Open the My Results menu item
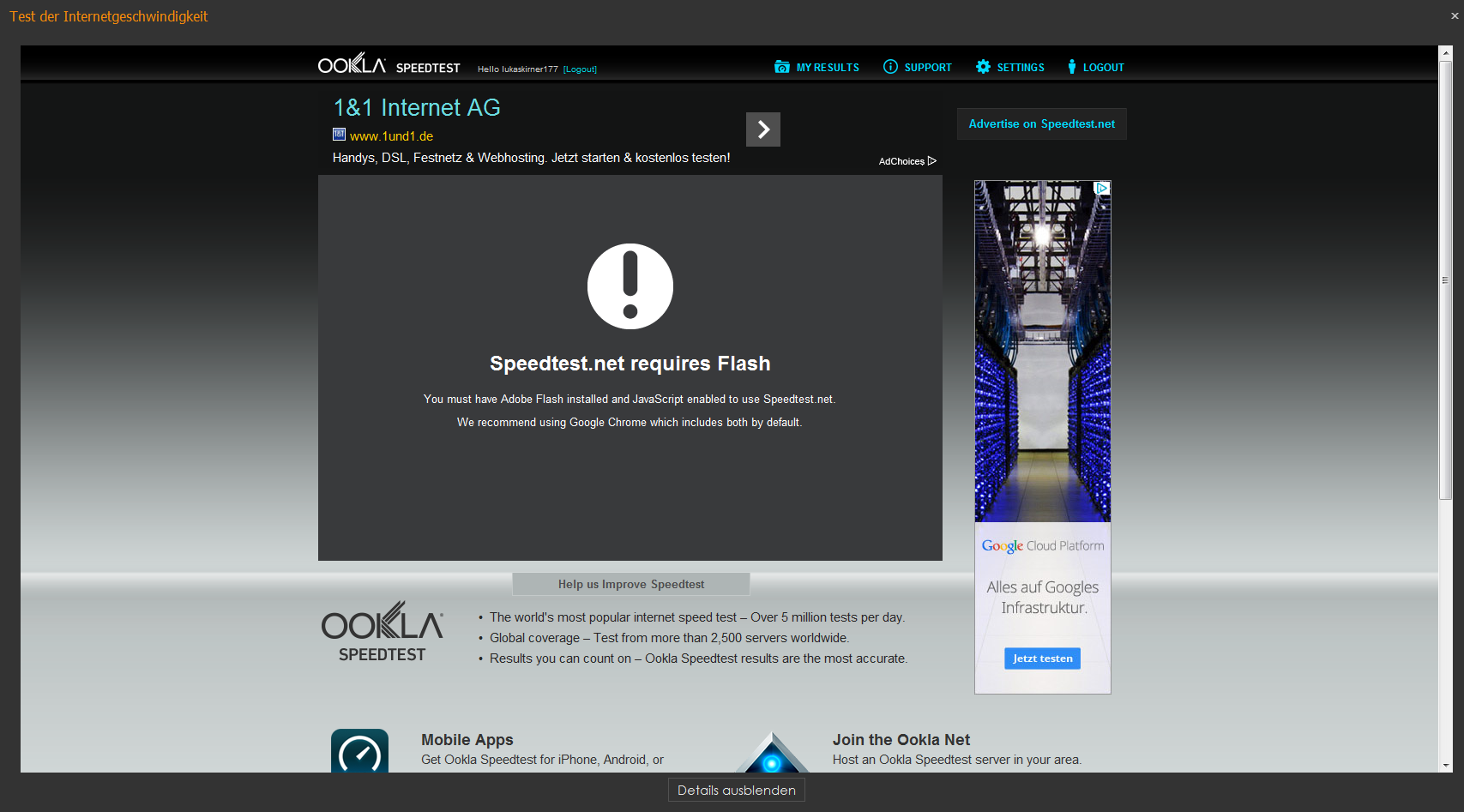This screenshot has height=812, width=1464. (828, 68)
